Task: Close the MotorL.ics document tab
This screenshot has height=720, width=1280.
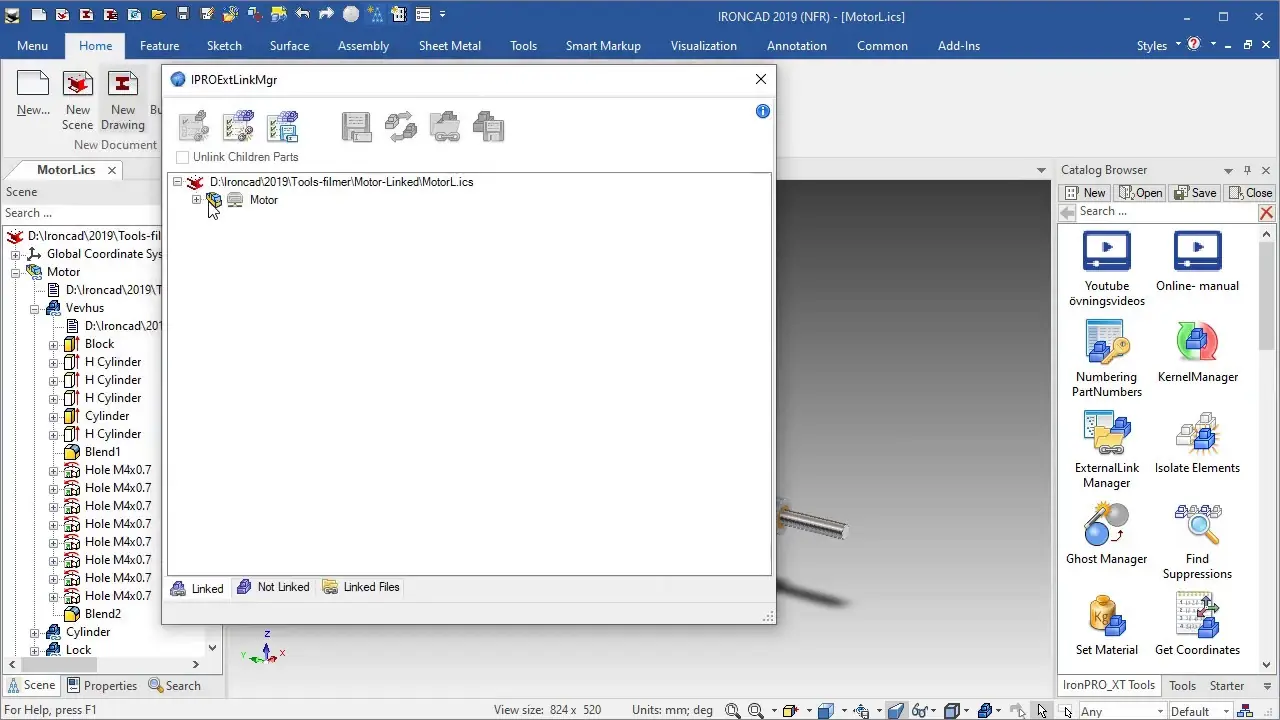Action: click(x=112, y=170)
